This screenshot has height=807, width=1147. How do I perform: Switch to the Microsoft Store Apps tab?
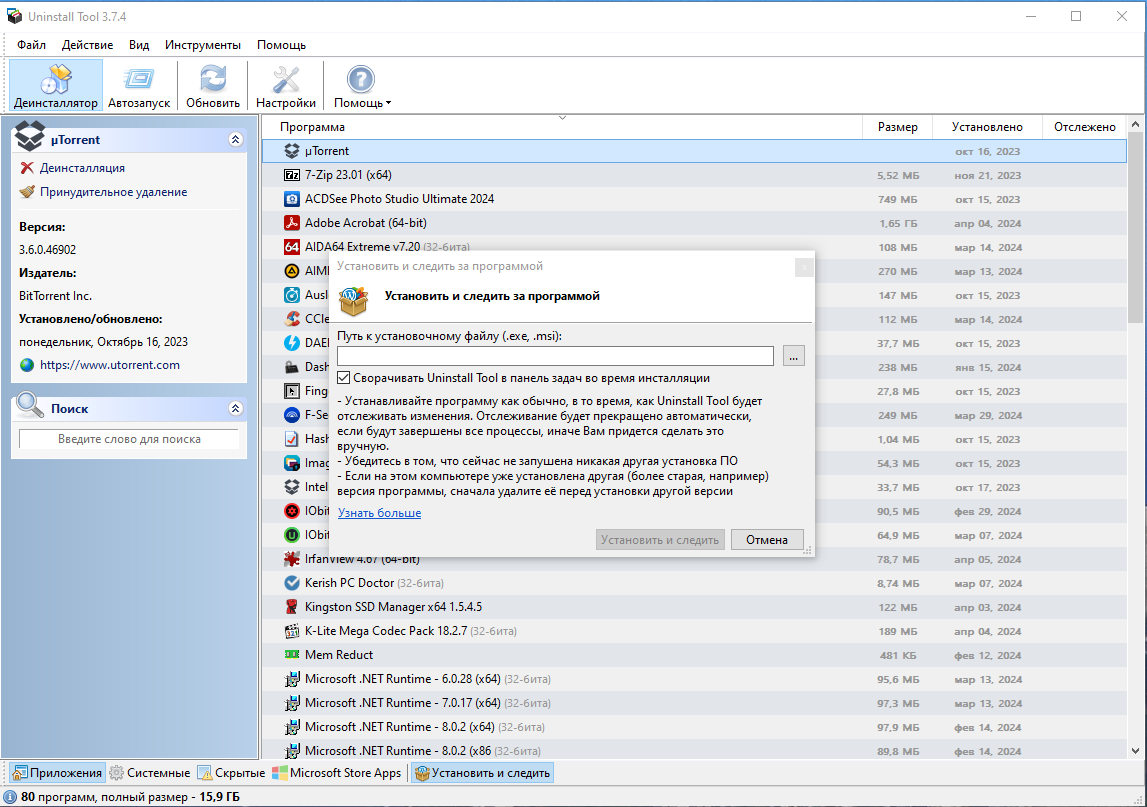tap(337, 773)
